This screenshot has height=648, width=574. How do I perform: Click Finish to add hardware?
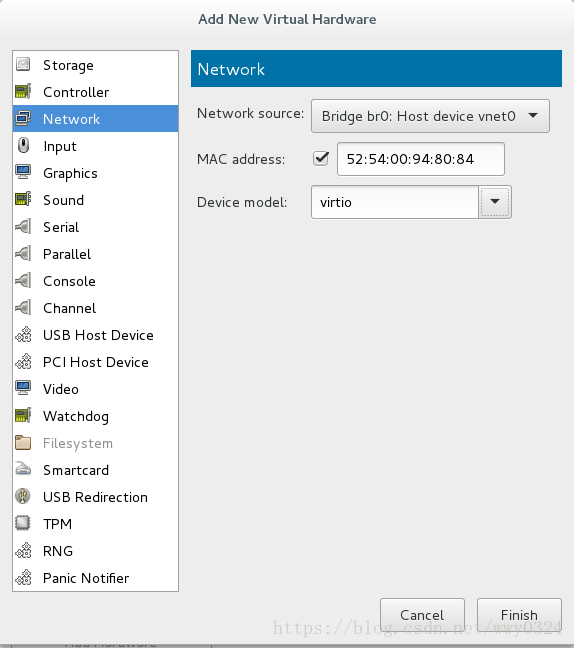click(519, 615)
